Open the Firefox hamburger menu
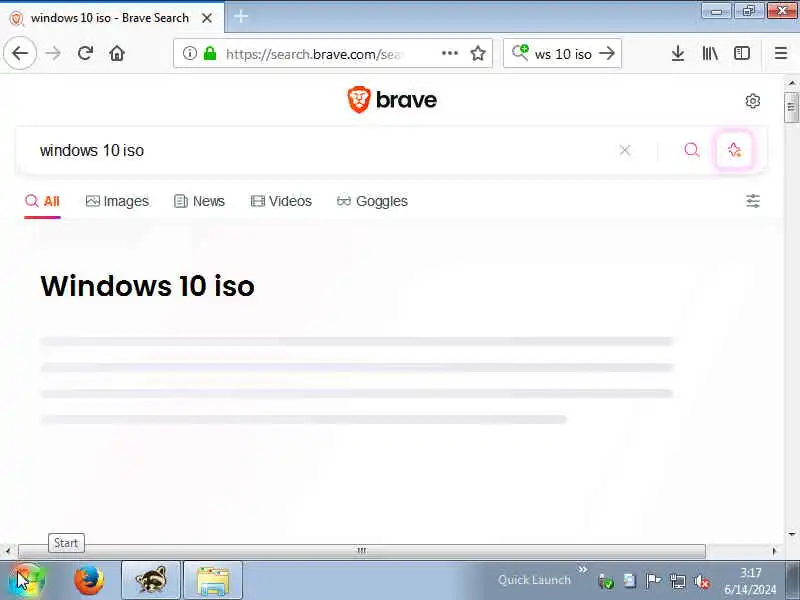800x600 pixels. click(781, 53)
